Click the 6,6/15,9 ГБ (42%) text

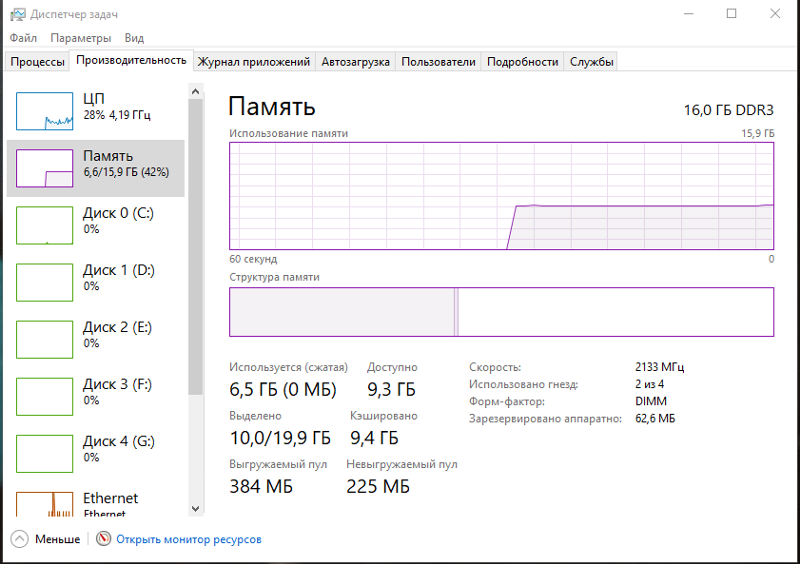coord(126,172)
